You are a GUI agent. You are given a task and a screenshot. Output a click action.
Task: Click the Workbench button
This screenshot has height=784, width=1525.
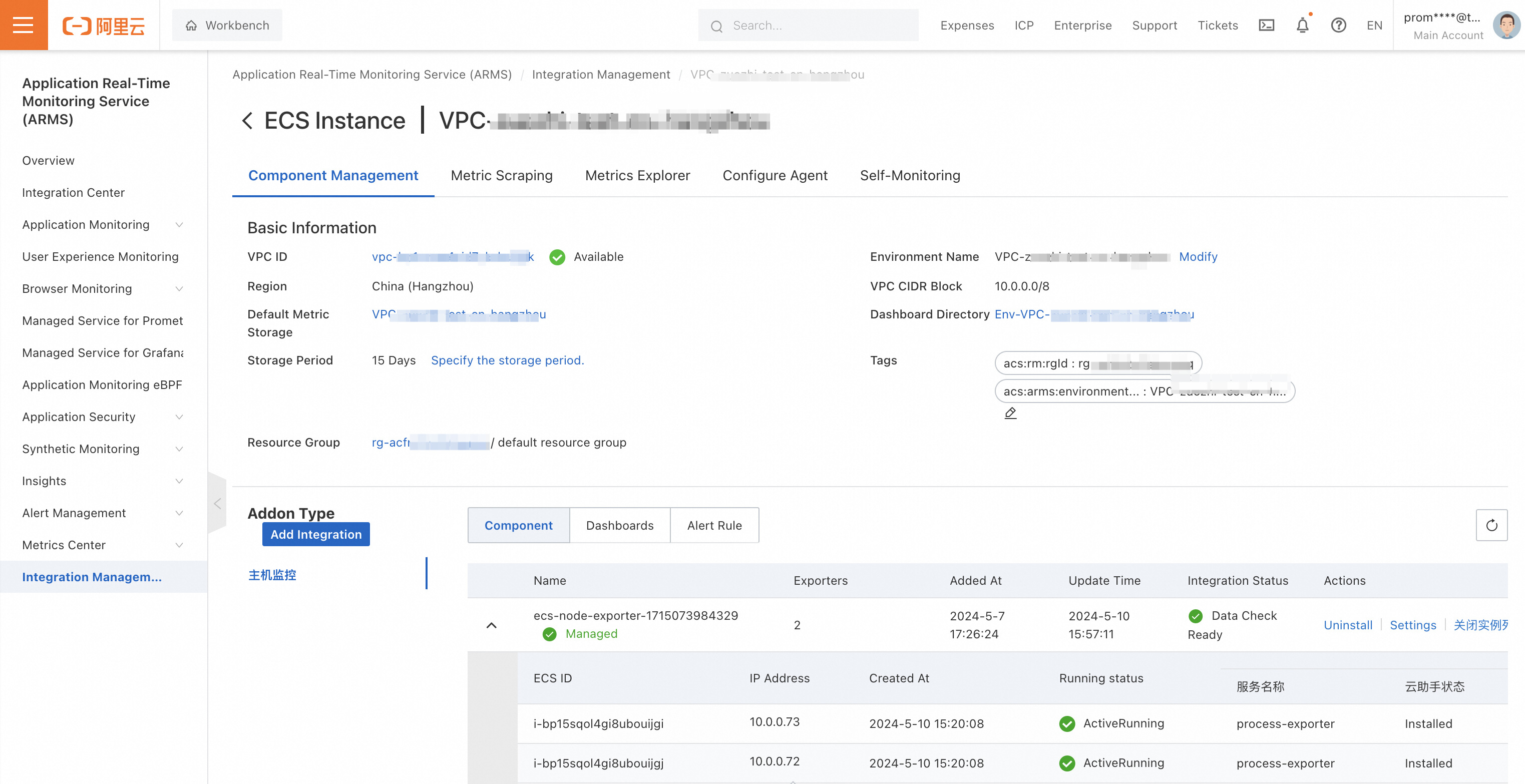pos(227,26)
